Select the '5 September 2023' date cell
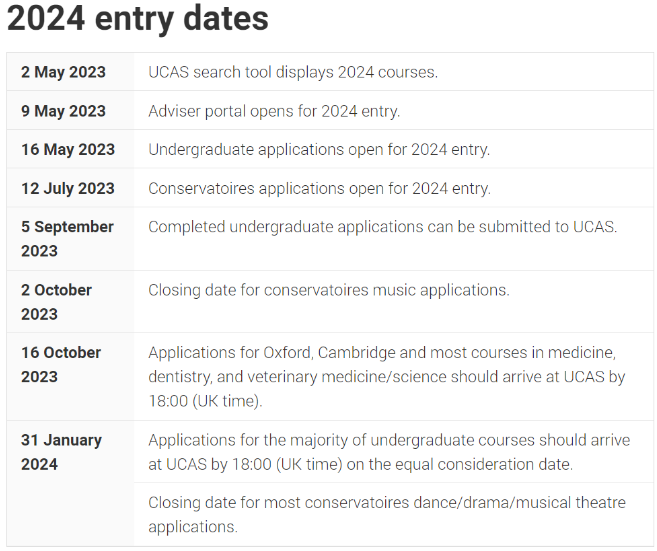The image size is (657, 551). click(x=67, y=238)
